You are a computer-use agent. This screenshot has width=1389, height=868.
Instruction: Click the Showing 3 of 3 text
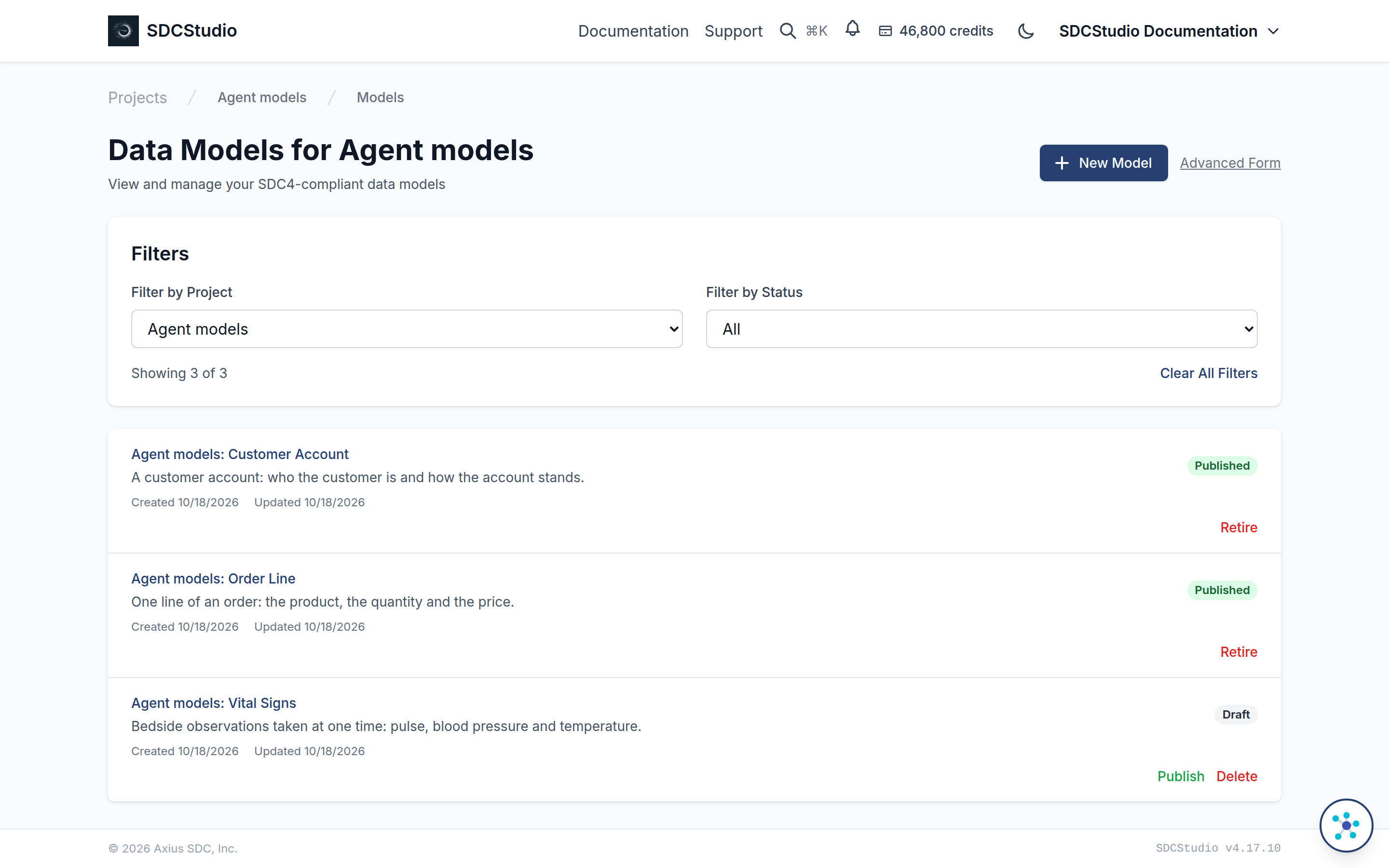tap(179, 373)
